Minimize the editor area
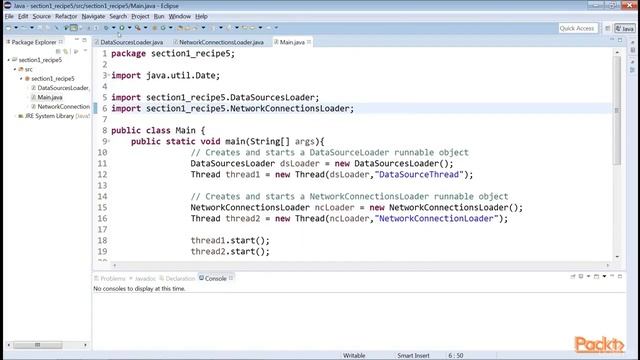640x360 pixels. tap(612, 40)
